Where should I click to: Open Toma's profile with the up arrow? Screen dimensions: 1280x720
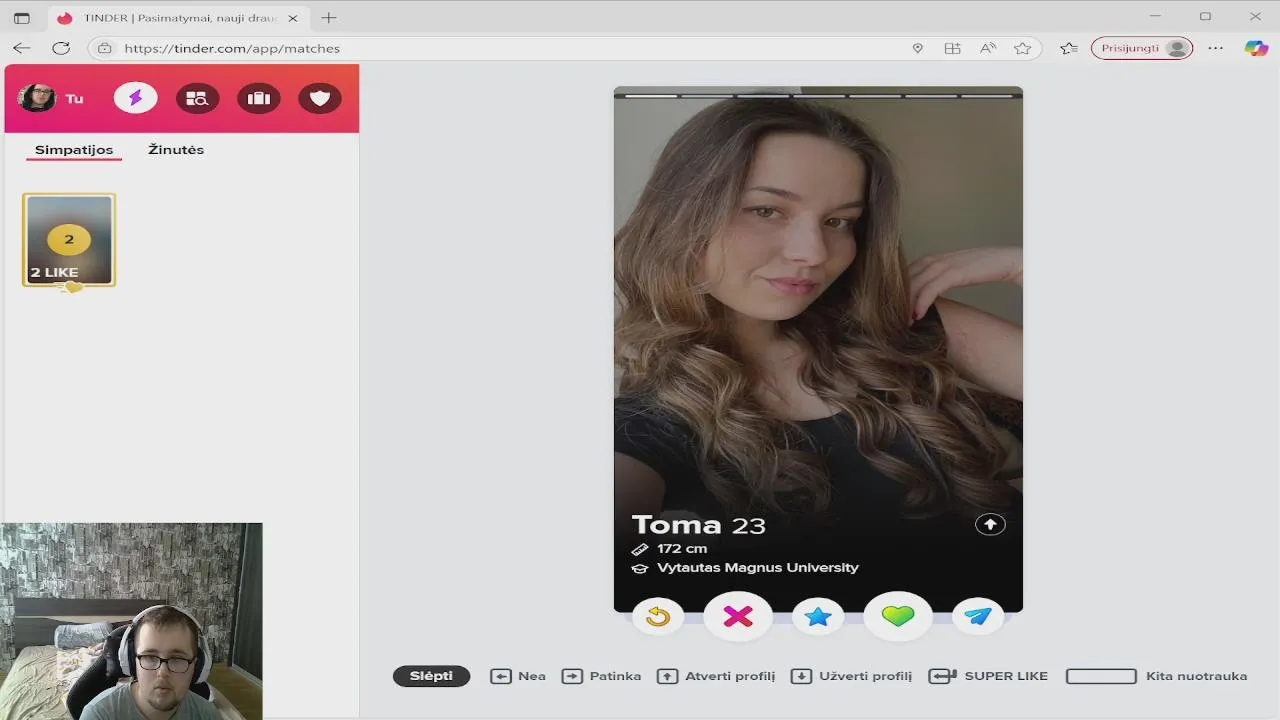coord(990,525)
